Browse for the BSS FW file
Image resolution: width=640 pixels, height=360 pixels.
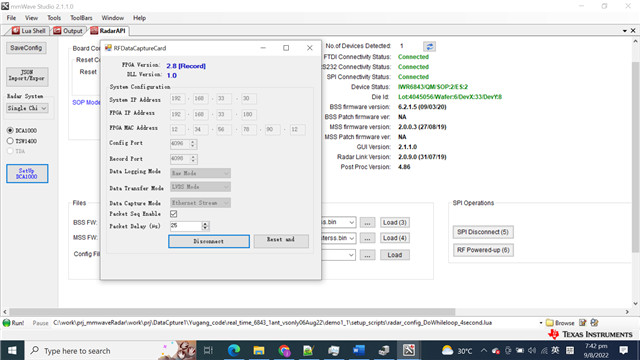tap(367, 222)
